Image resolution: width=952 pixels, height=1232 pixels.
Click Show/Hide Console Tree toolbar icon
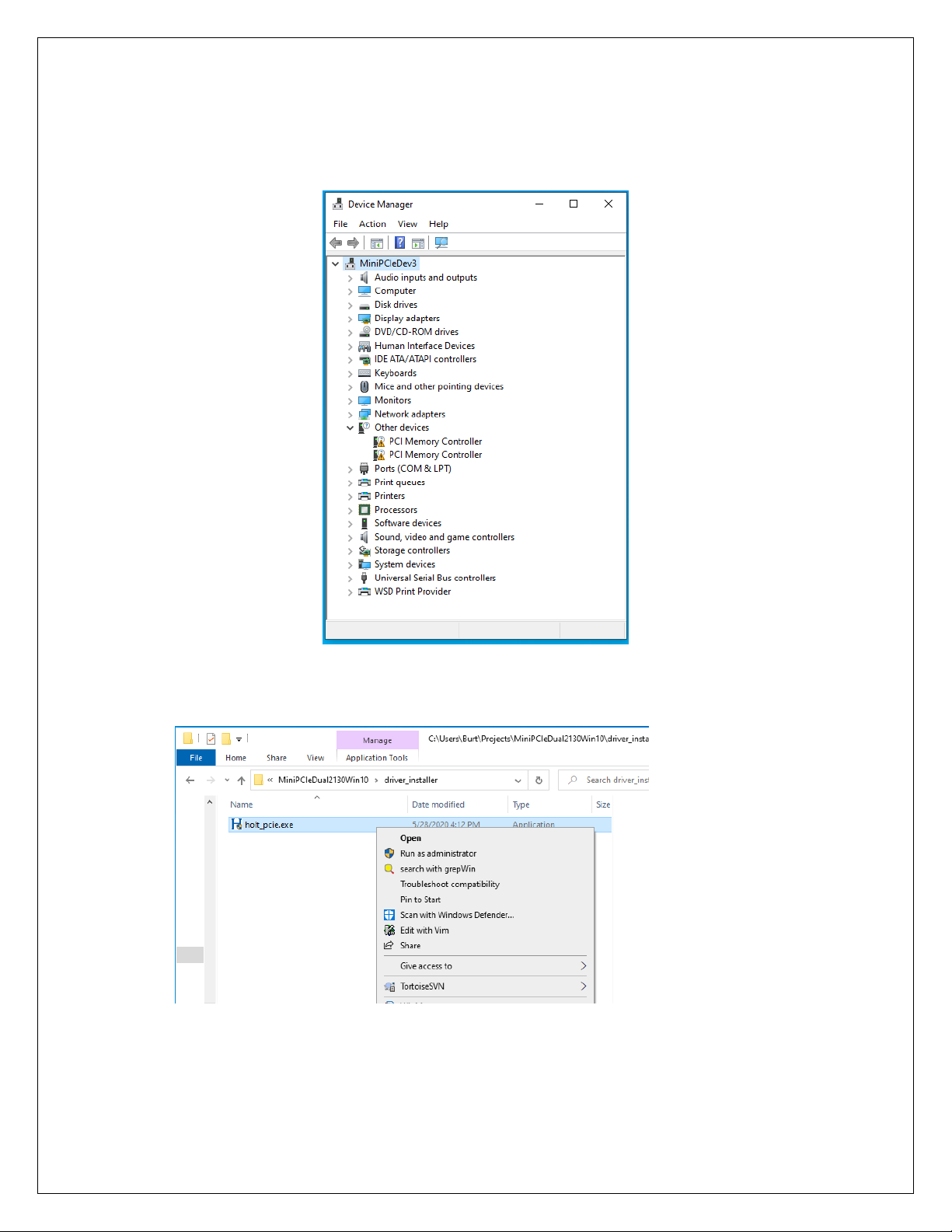tap(377, 243)
